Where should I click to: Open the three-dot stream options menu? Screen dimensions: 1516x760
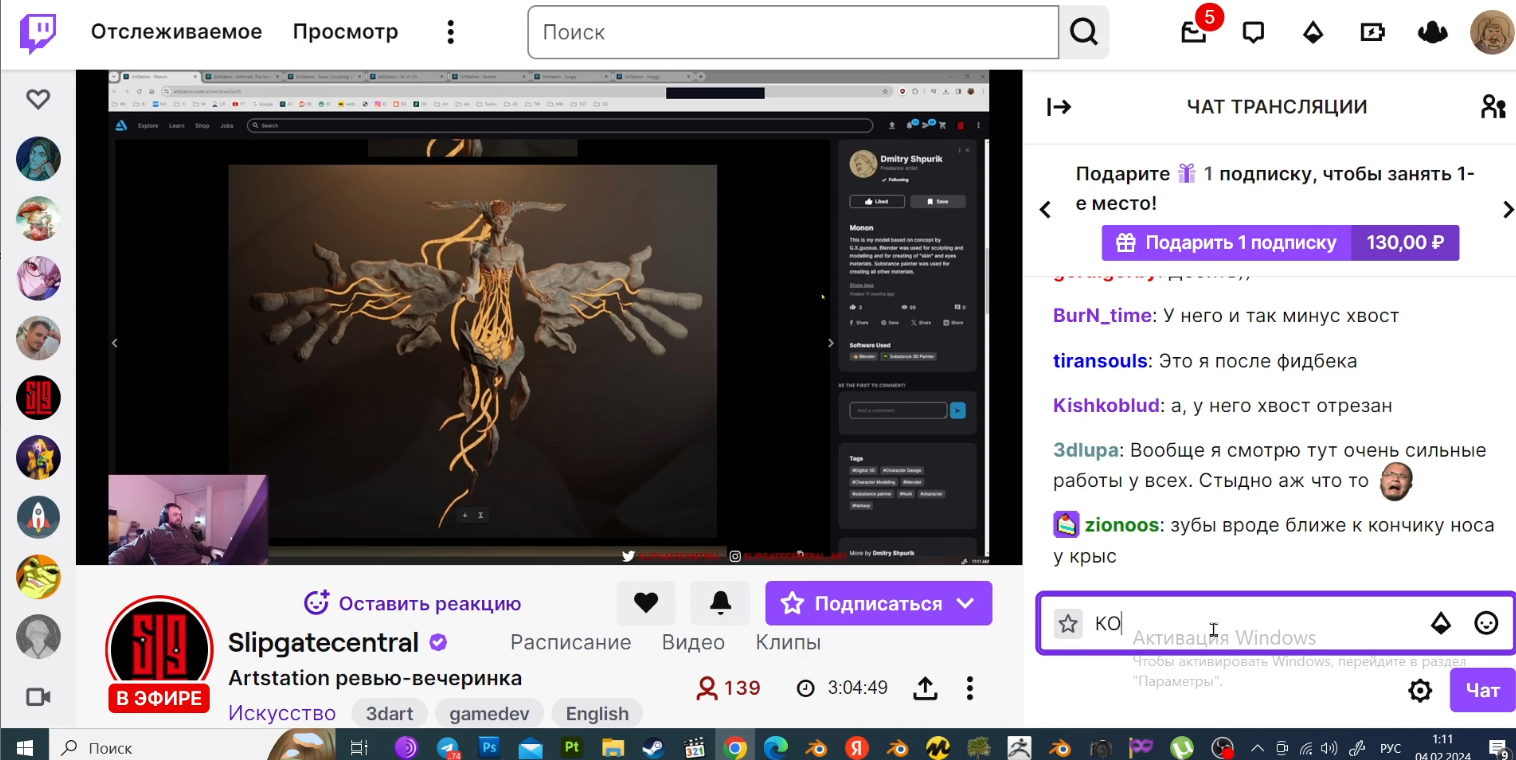point(970,688)
